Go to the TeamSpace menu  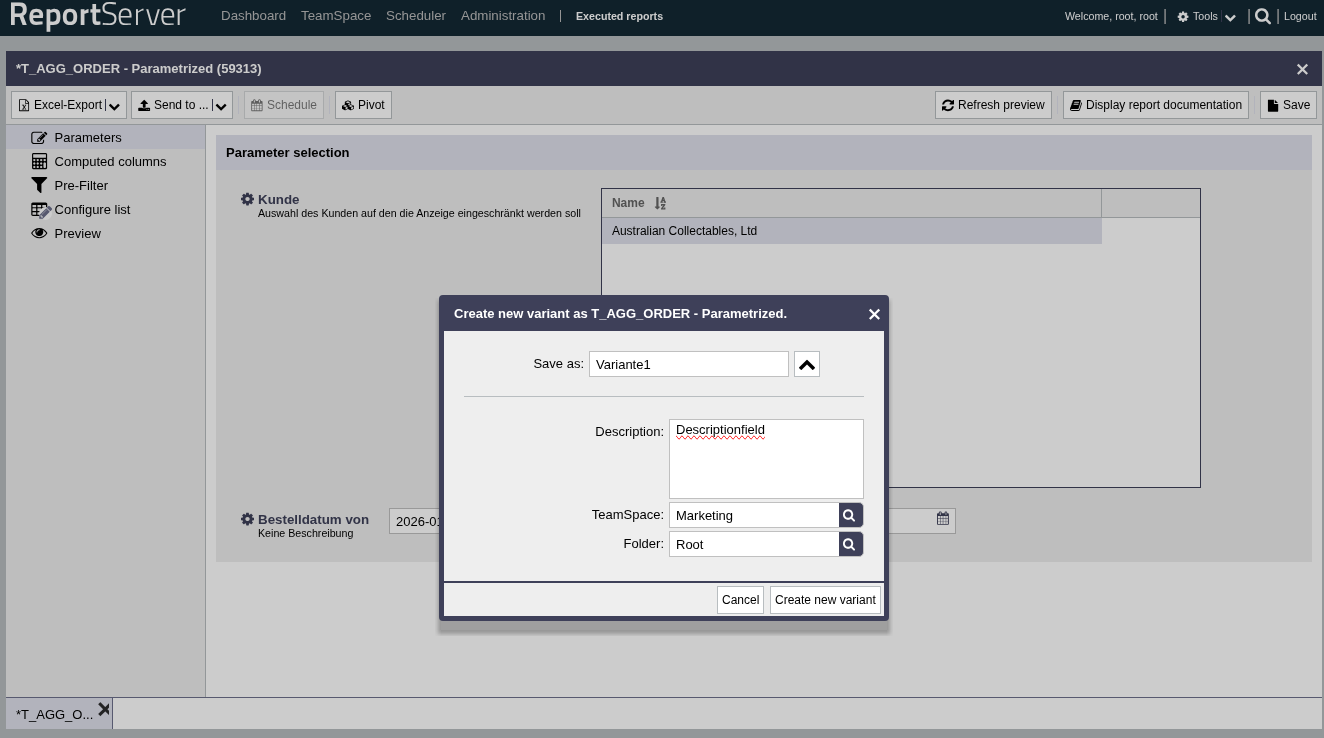pyautogui.click(x=336, y=16)
